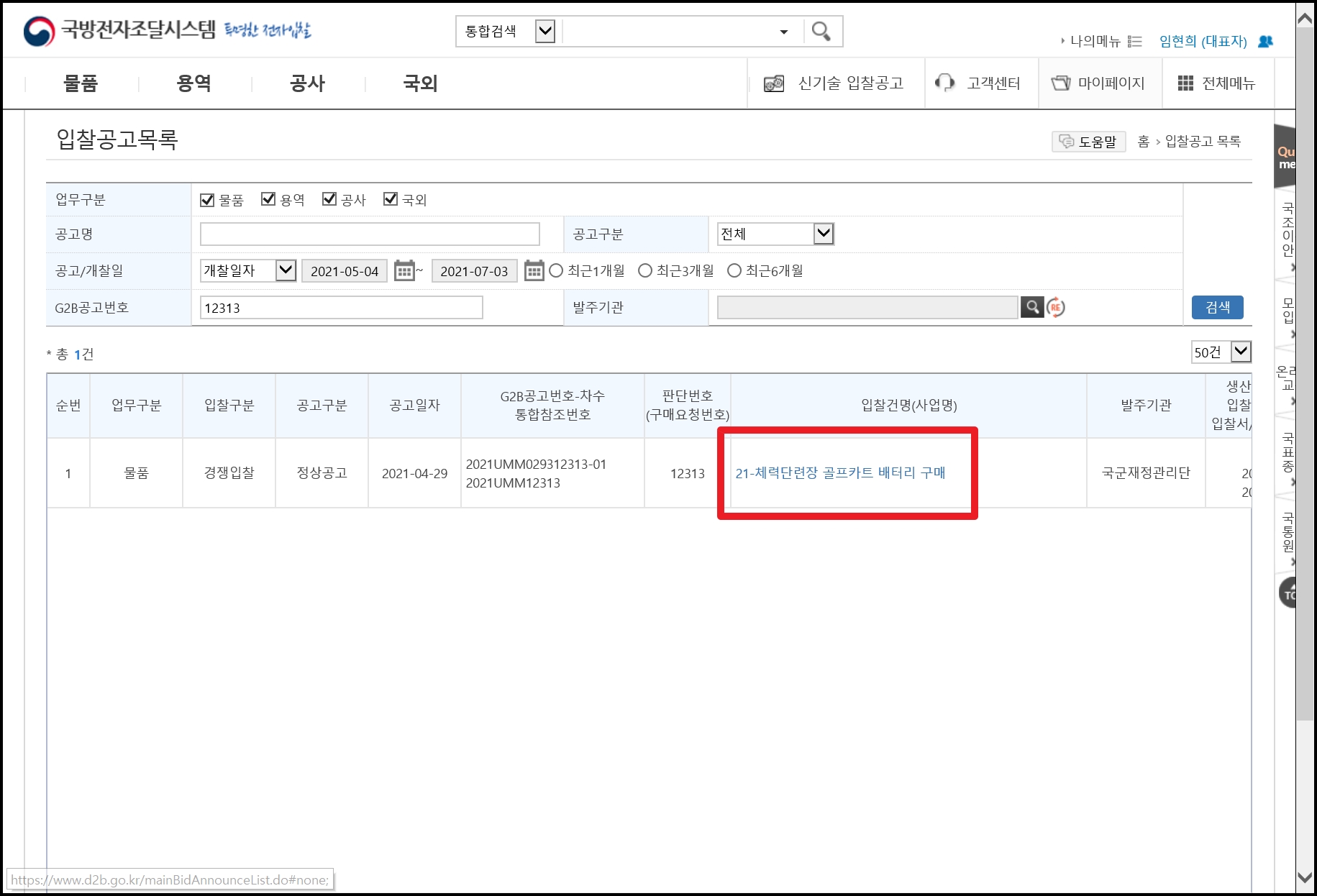Click the 공고일자 column header
Image resolution: width=1317 pixels, height=896 pixels.
tap(414, 405)
